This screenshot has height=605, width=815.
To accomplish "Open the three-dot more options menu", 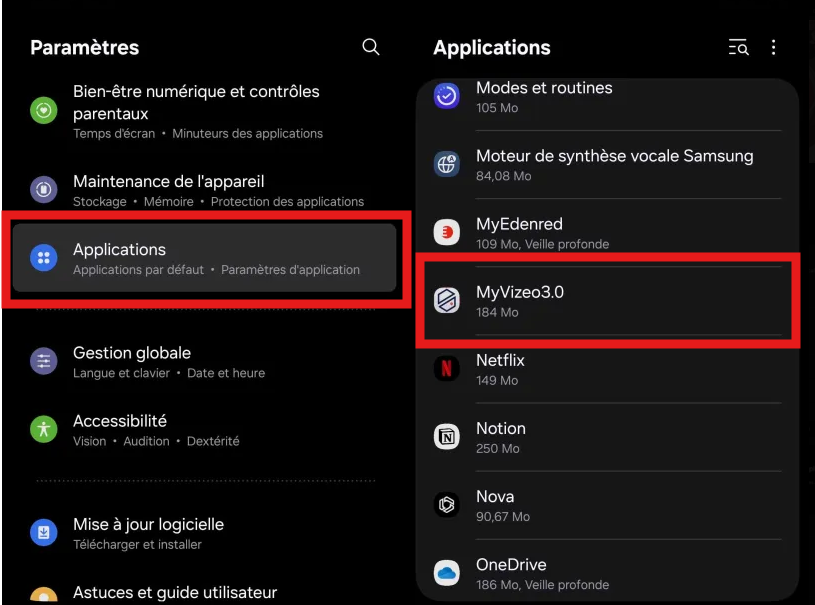I will coord(773,48).
